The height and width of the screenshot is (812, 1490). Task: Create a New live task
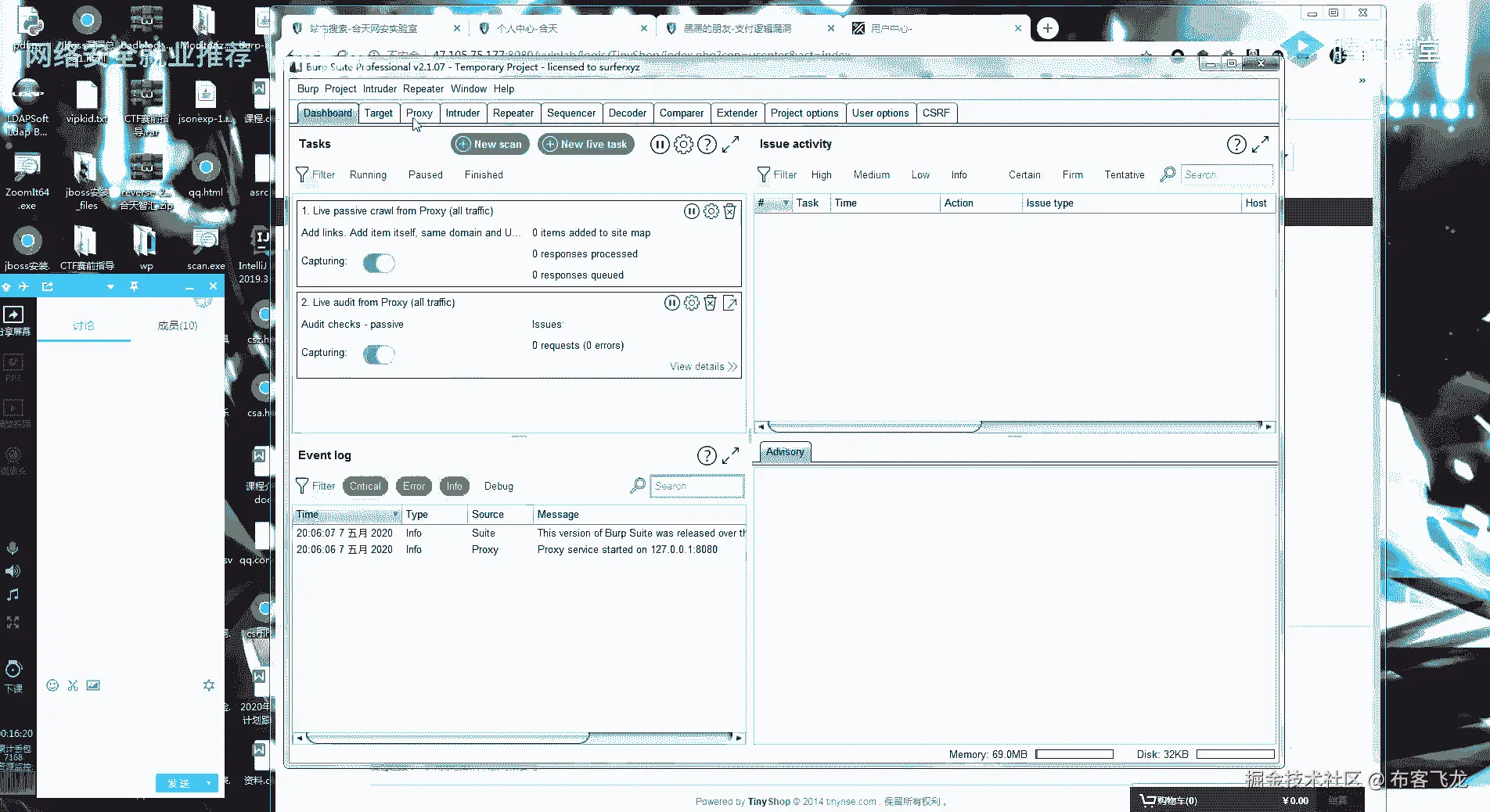pos(585,145)
